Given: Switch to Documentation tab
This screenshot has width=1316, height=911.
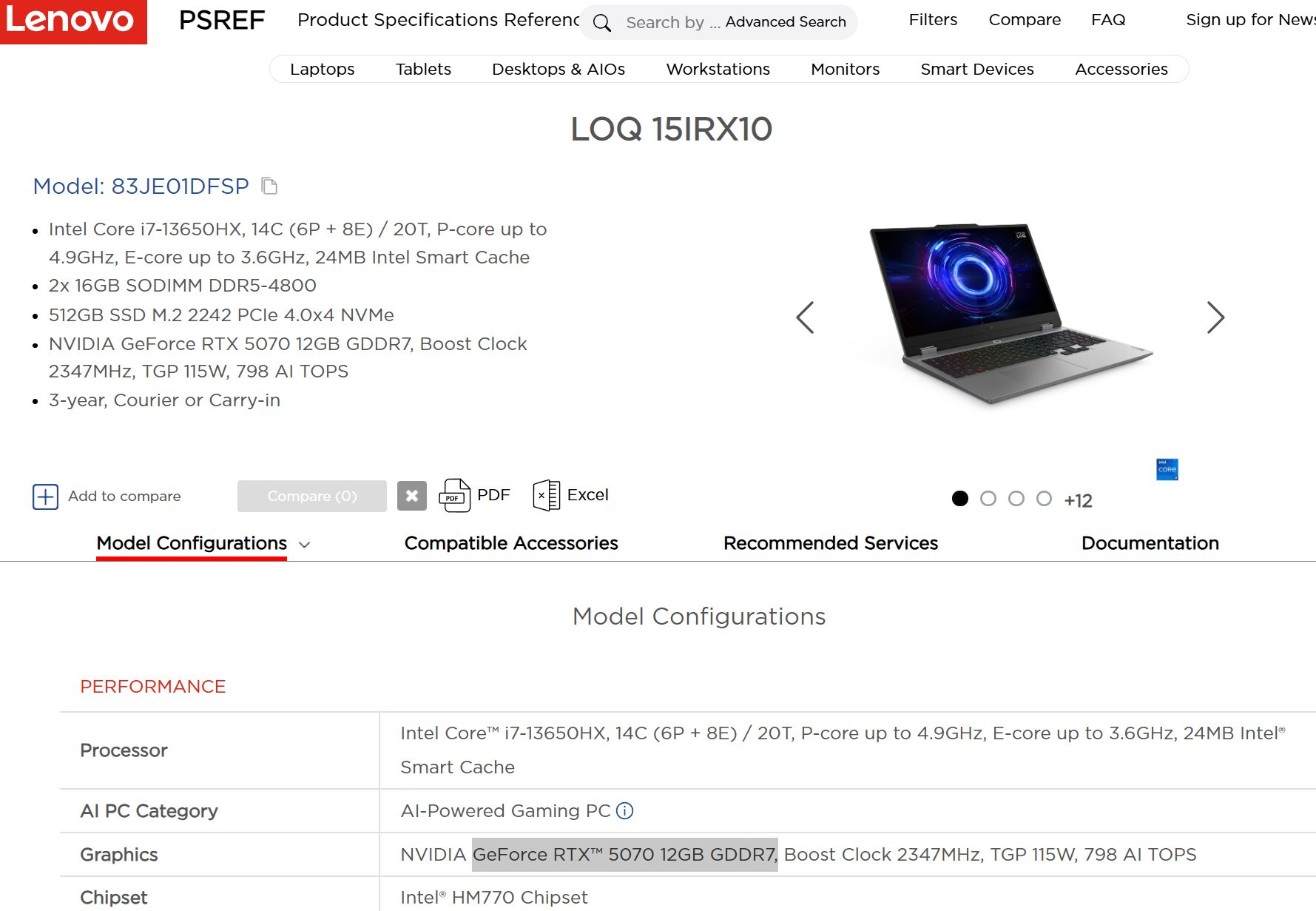Looking at the screenshot, I should [1150, 543].
